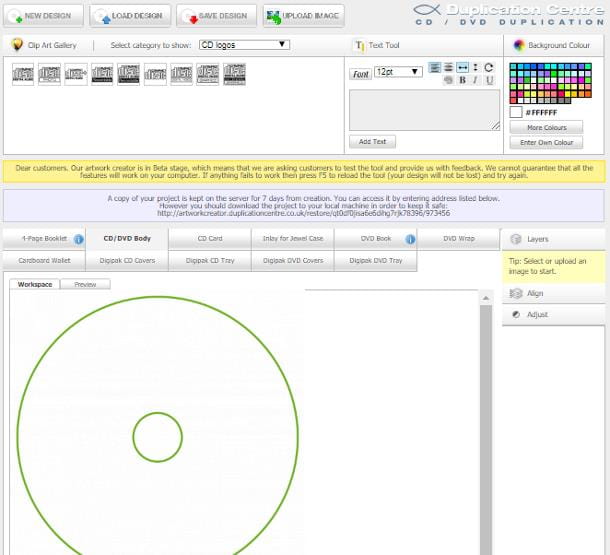610x555 pixels.
Task: Click the info icon on 4-Page Booklet
Action: [77, 239]
